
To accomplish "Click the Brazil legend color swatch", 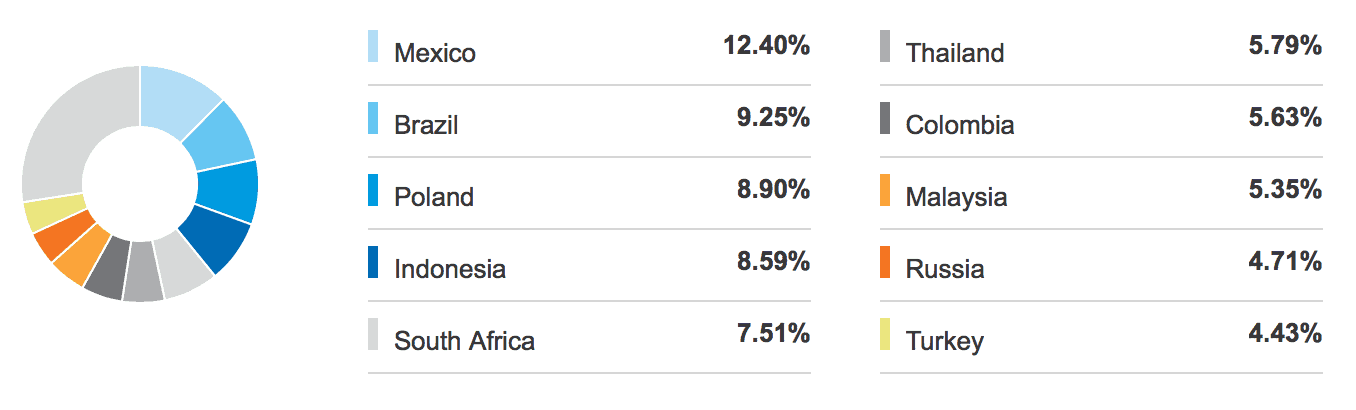I will tap(373, 118).
